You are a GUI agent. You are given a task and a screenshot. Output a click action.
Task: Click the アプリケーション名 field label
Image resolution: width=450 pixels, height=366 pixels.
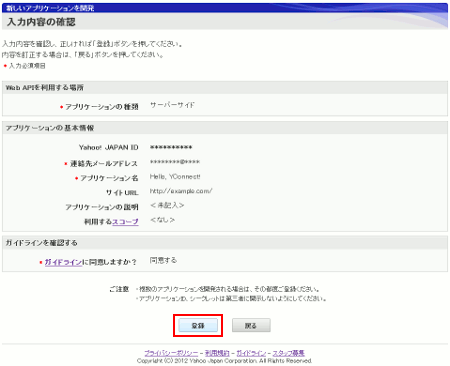point(109,178)
